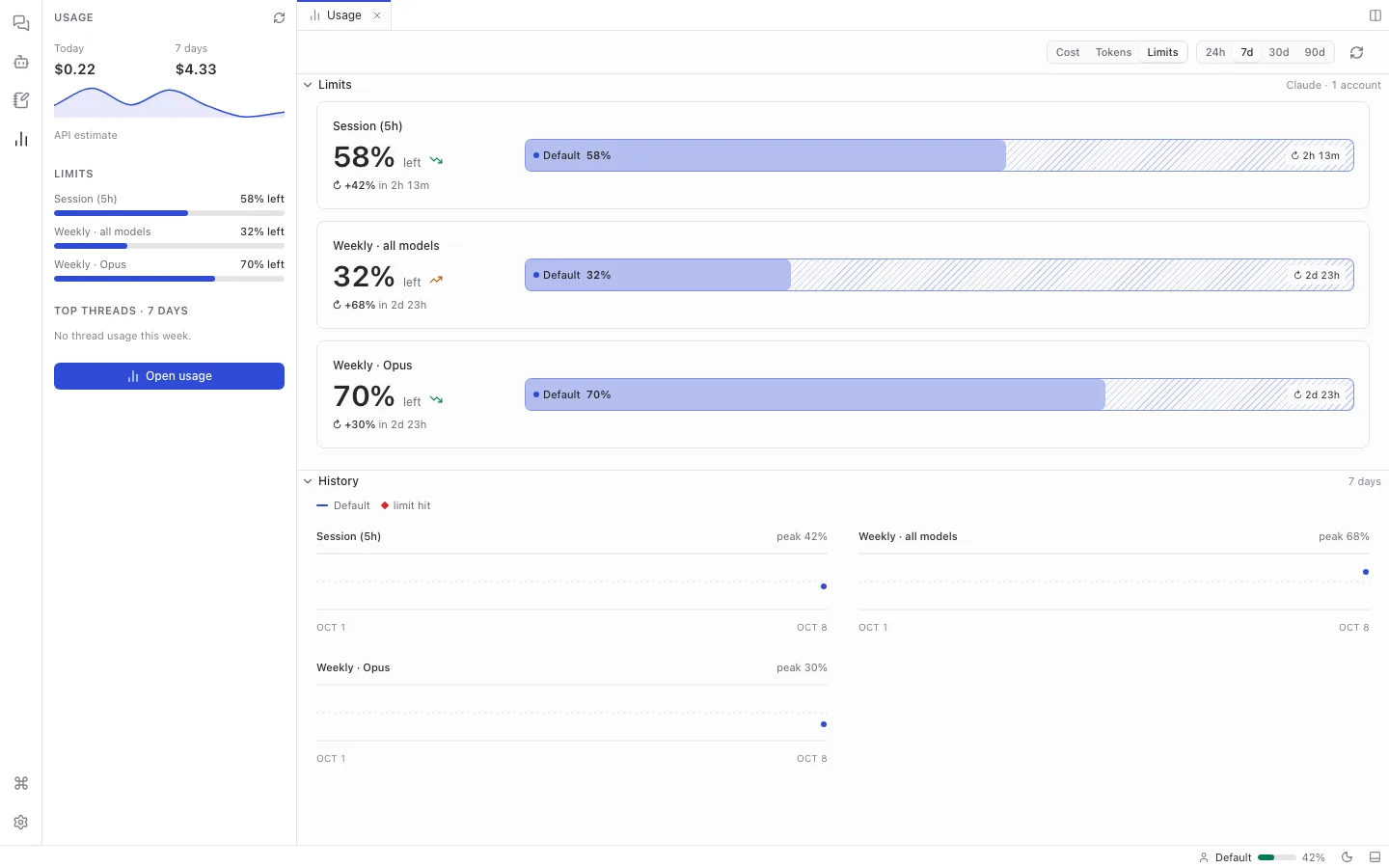
Task: Open the chat threads sidebar icon
Action: [x=21, y=23]
